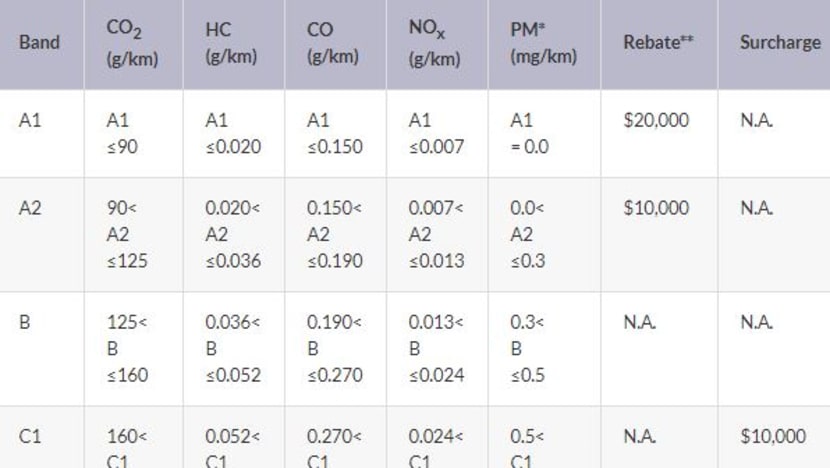Select the PM (mg/km) column header
830x468 pixels.
pyautogui.click(x=543, y=43)
